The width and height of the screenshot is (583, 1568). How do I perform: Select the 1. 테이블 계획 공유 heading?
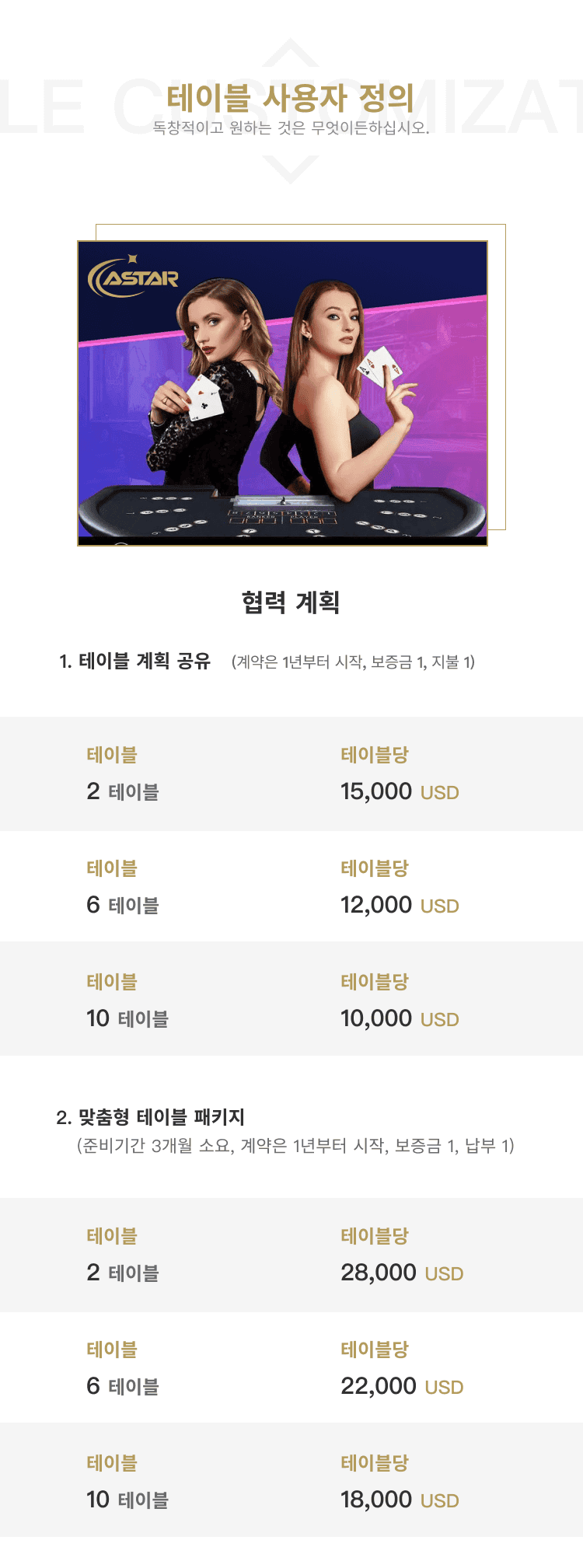[x=135, y=661]
